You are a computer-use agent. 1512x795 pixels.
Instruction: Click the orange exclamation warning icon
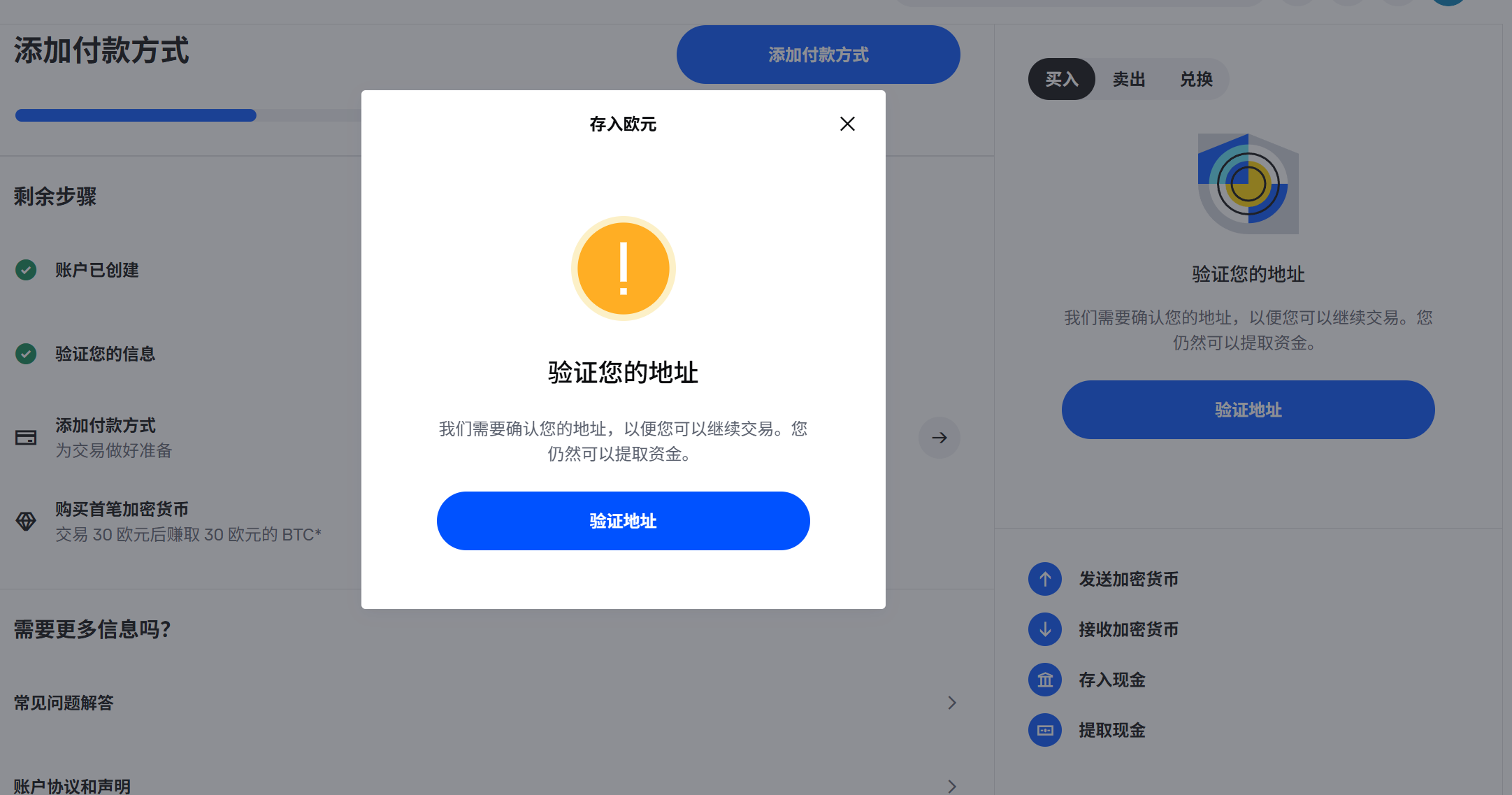(623, 268)
